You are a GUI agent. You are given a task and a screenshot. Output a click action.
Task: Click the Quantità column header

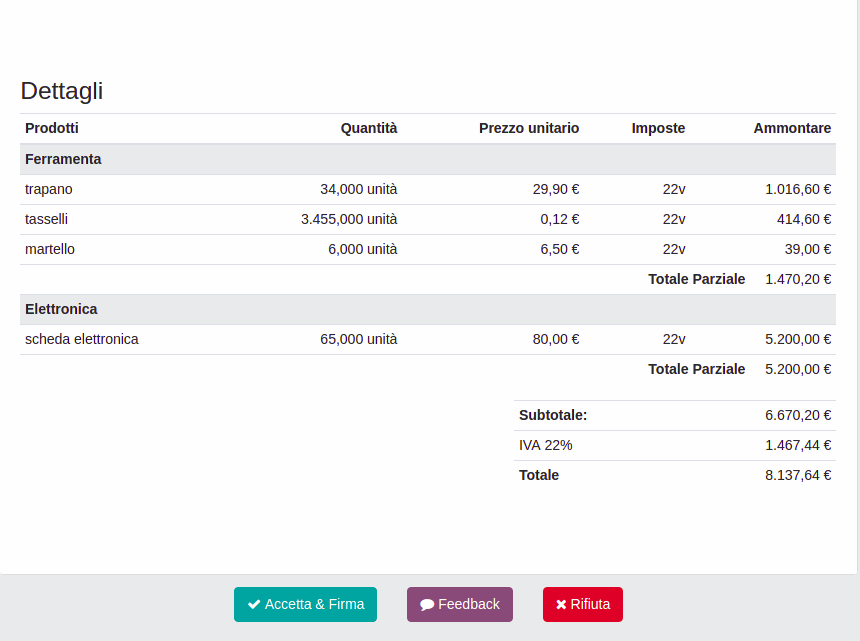coord(369,128)
